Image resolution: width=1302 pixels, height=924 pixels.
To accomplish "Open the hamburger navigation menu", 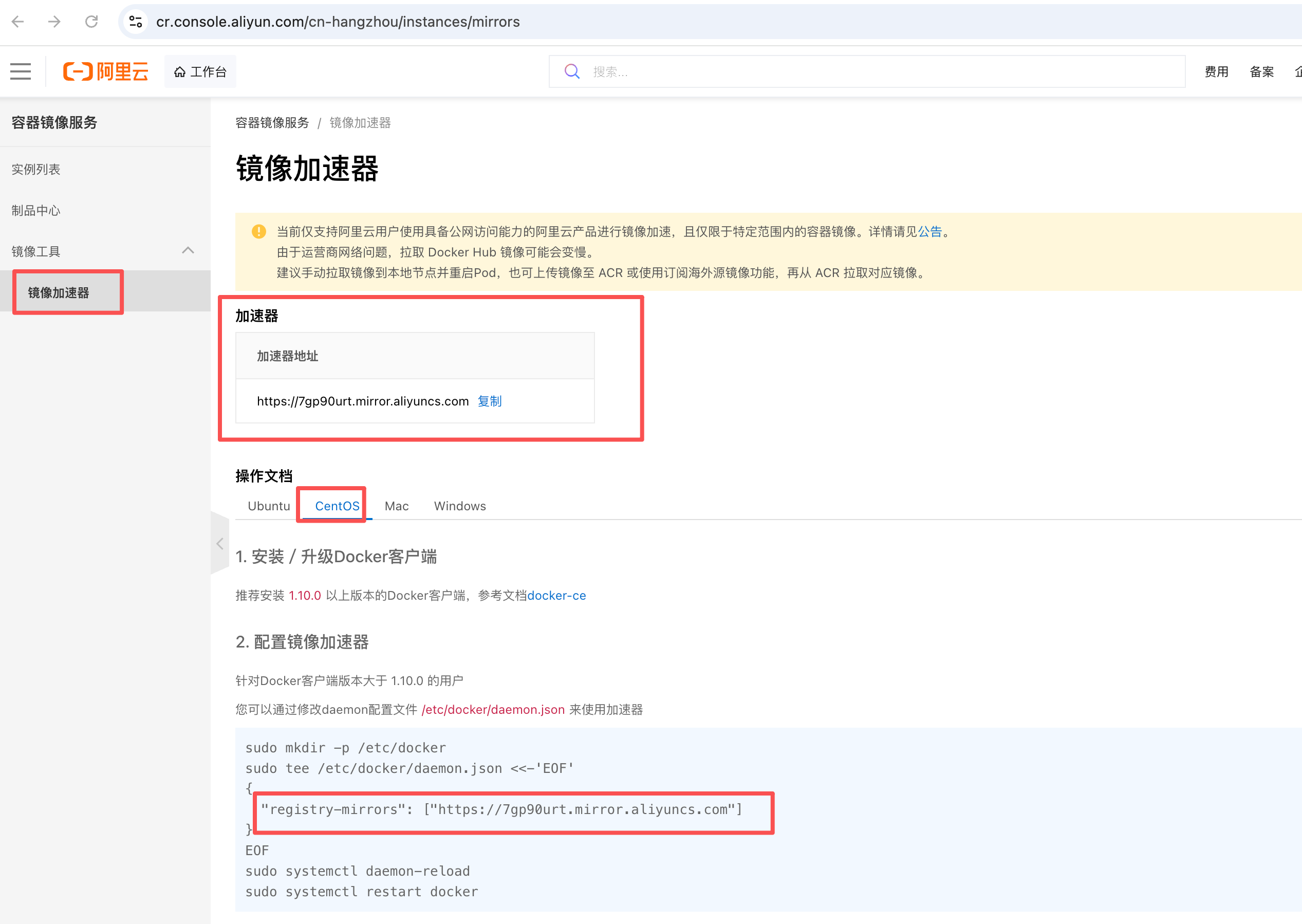I will [21, 72].
